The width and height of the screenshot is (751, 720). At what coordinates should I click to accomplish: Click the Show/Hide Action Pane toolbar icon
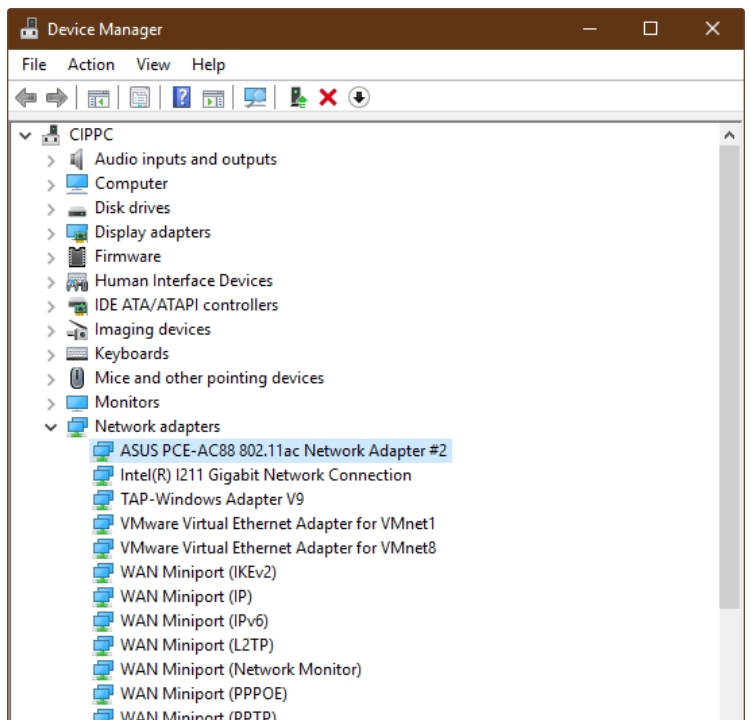pyautogui.click(x=213, y=97)
